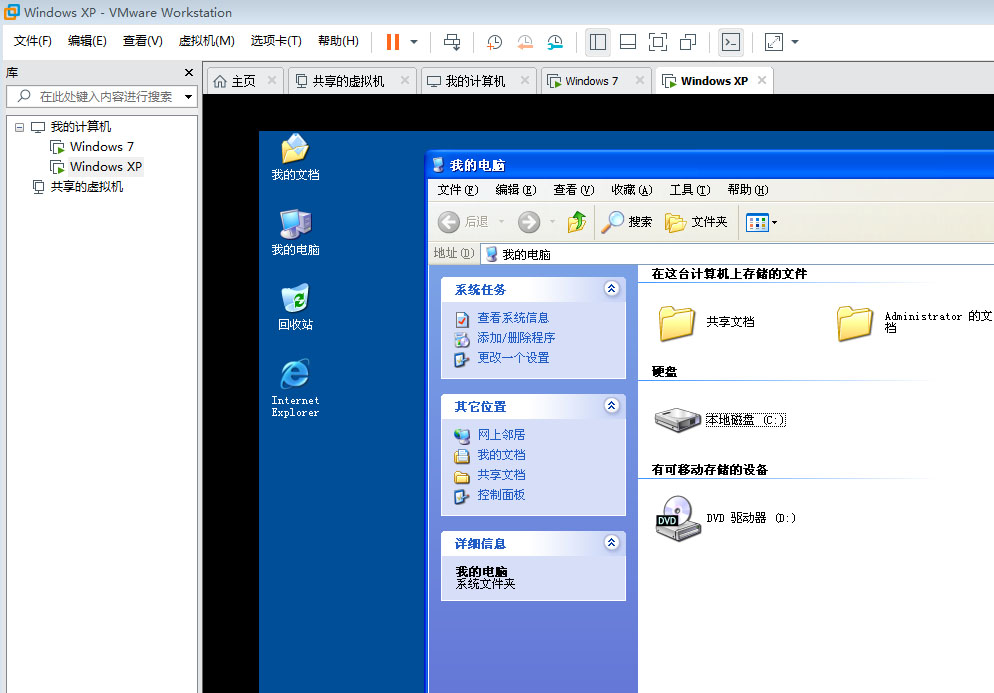Collapse the 我的计算机 tree node
The height and width of the screenshot is (693, 994).
(x=20, y=127)
